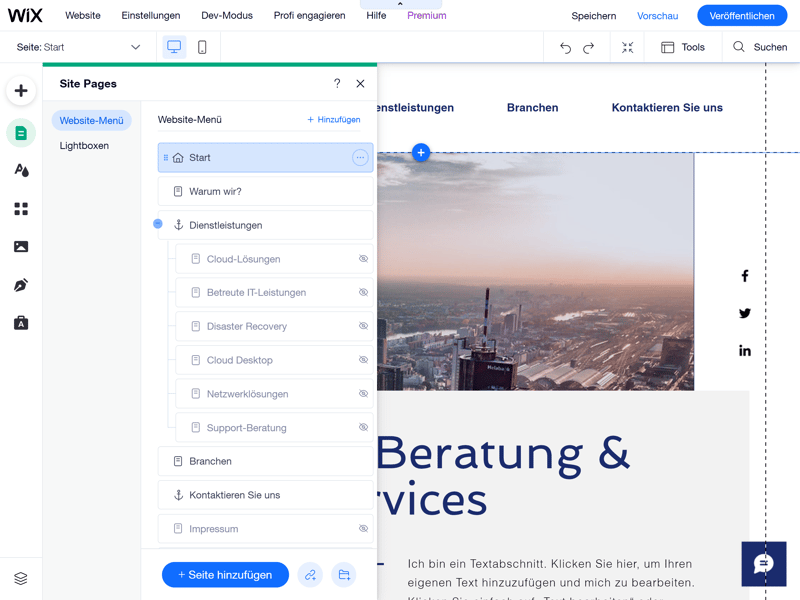Toggle visibility of Support-Beratung page
Viewport: 800px width, 600px height.
pos(363,428)
